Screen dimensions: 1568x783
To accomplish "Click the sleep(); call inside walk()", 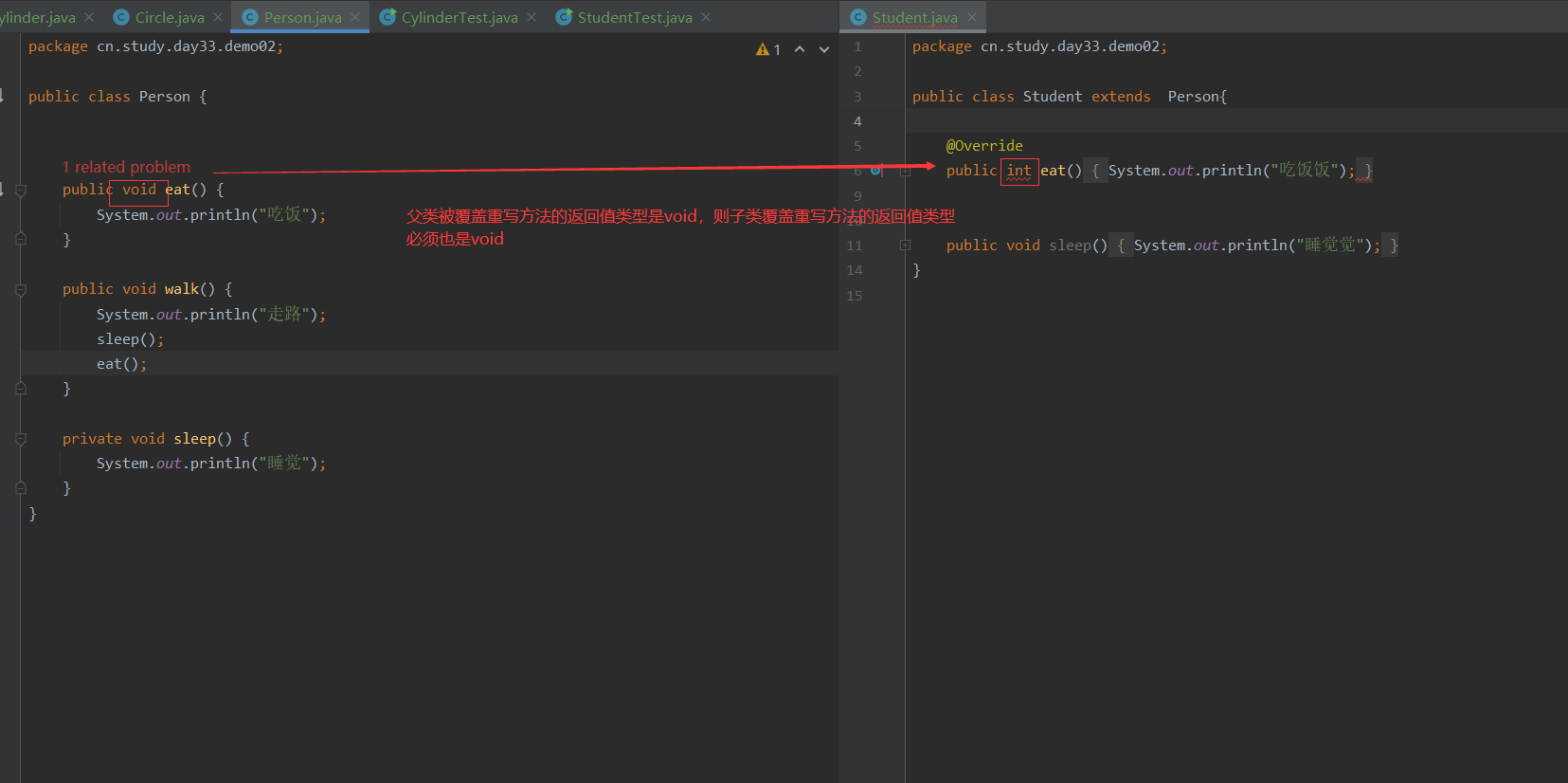I will point(130,339).
